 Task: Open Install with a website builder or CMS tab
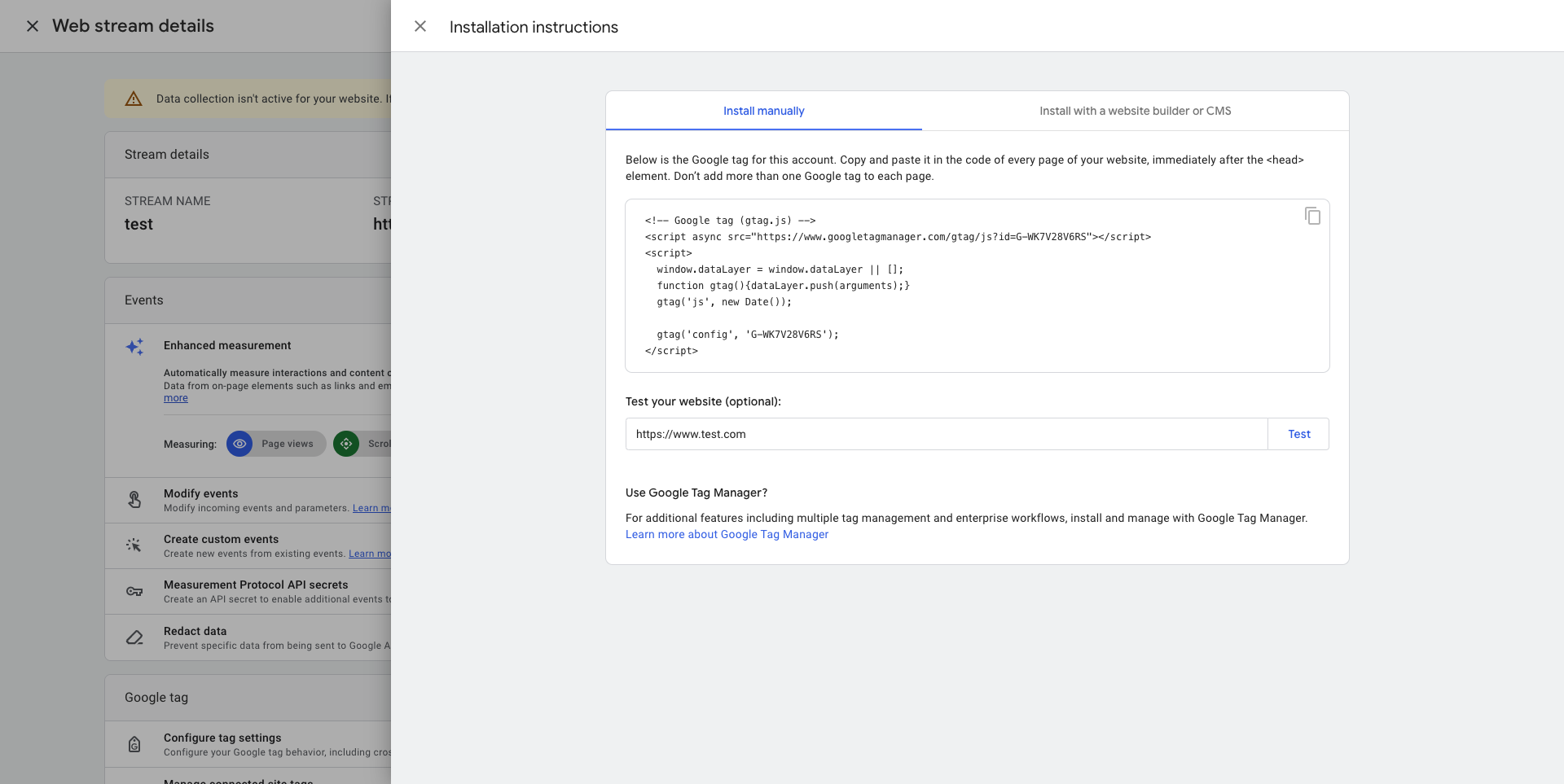point(1135,111)
